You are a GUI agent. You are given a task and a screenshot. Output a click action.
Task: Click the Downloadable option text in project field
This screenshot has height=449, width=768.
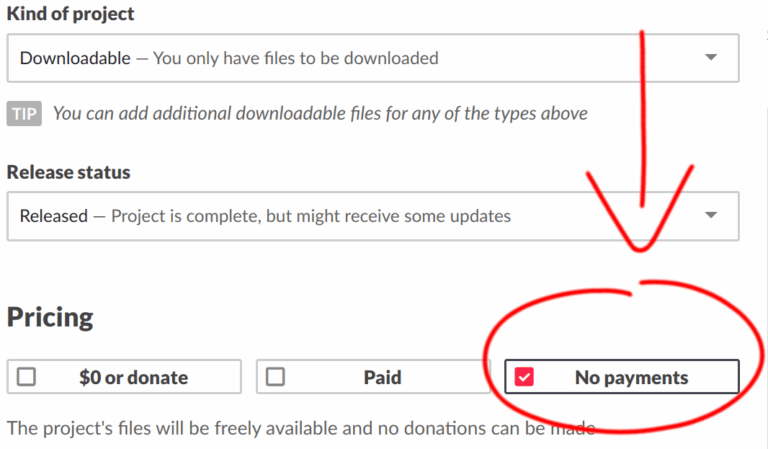tap(75, 58)
